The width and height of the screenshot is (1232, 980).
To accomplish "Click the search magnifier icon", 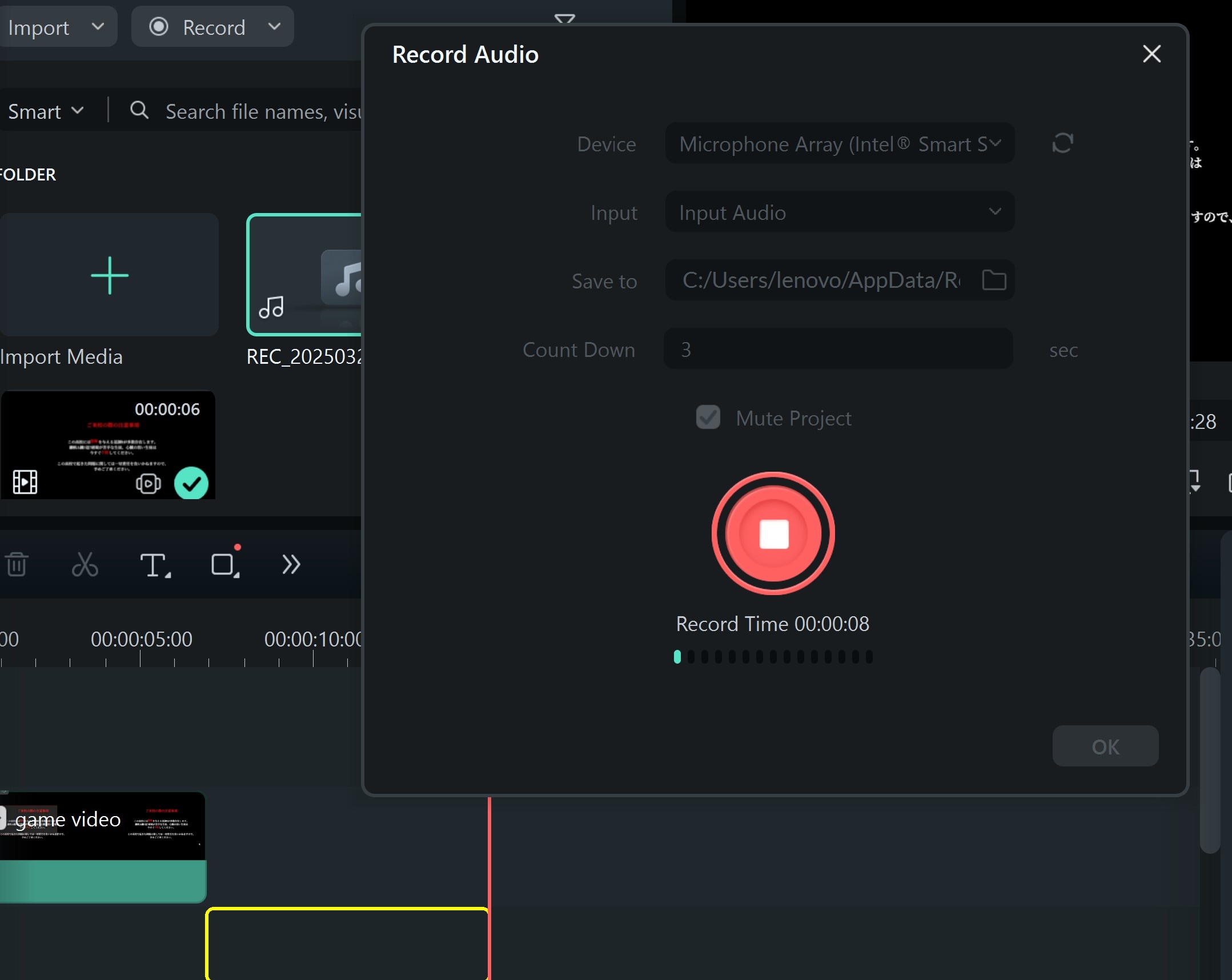I will click(x=139, y=110).
